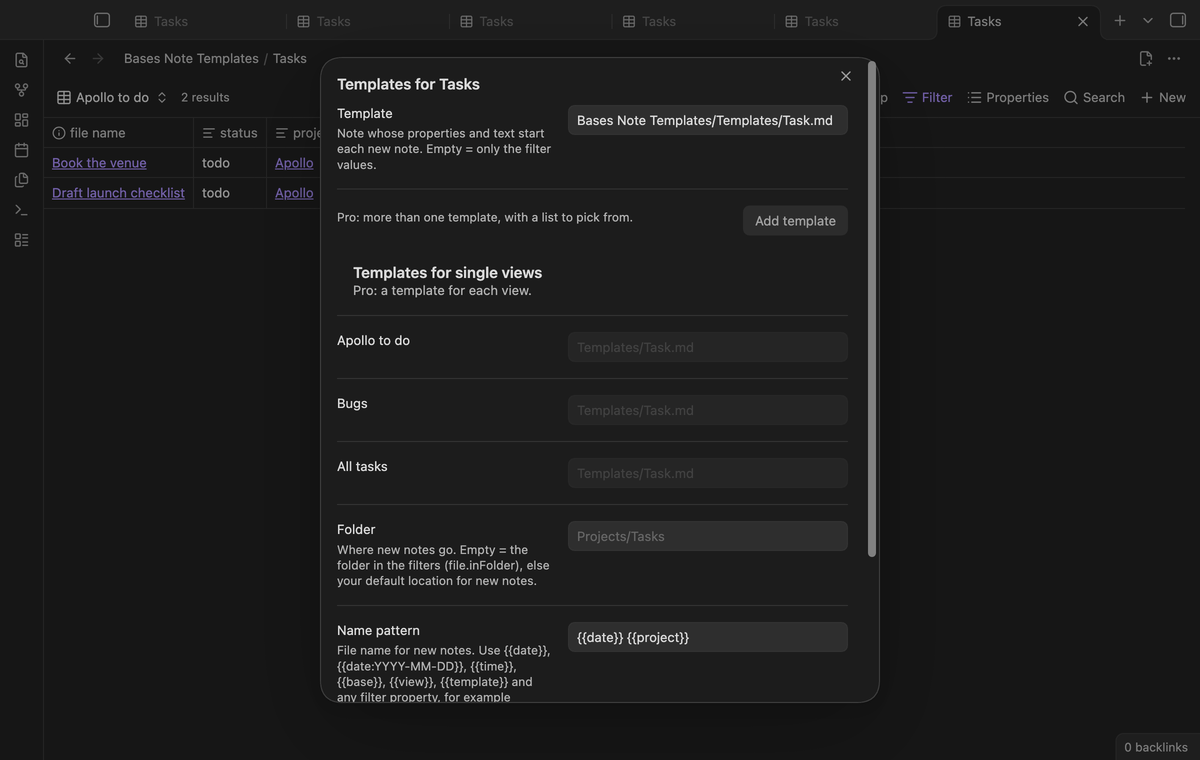
Task: Edit the Name pattern input field
Action: (708, 637)
